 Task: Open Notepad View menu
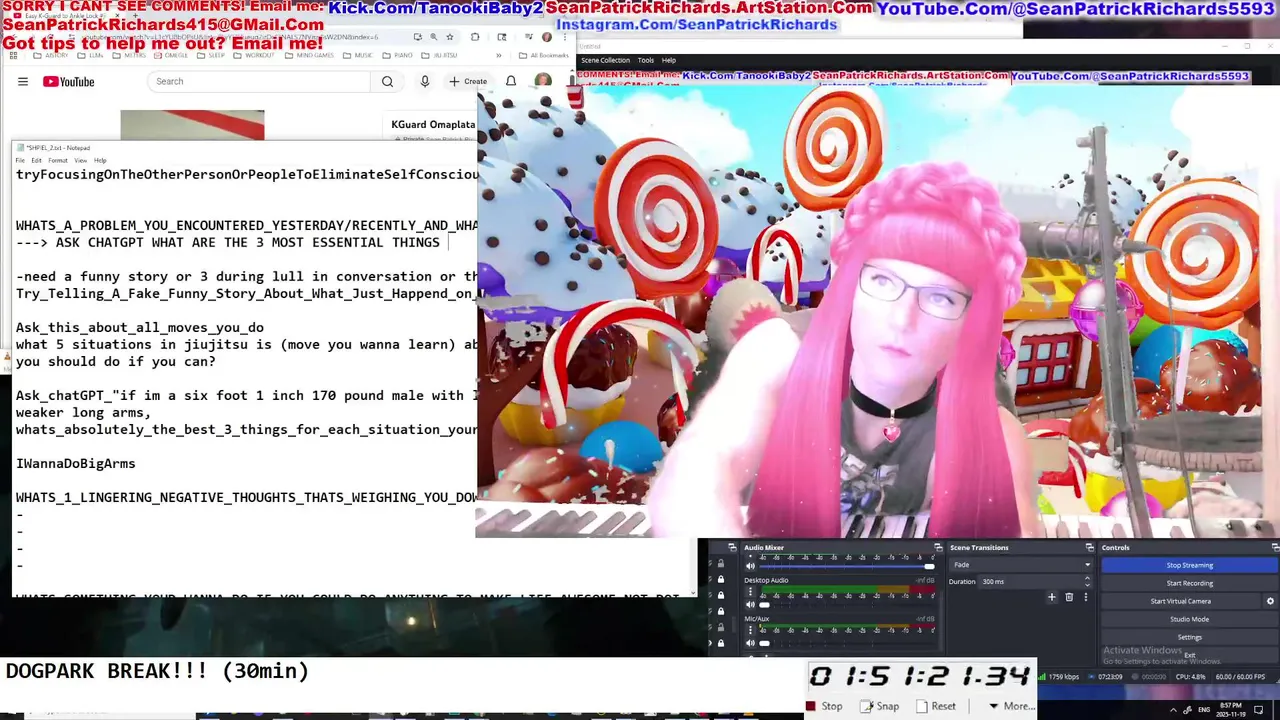[80, 160]
